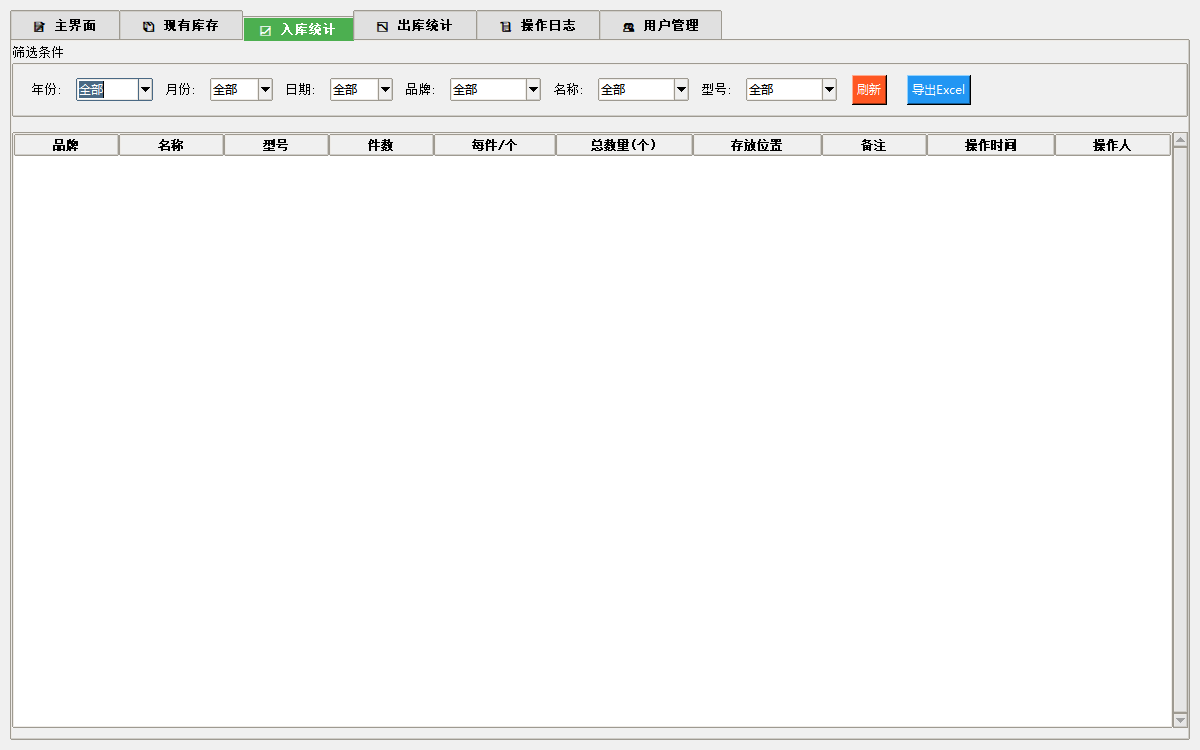Click the 操作日志 tab icon
This screenshot has height=750, width=1200.
coord(505,26)
